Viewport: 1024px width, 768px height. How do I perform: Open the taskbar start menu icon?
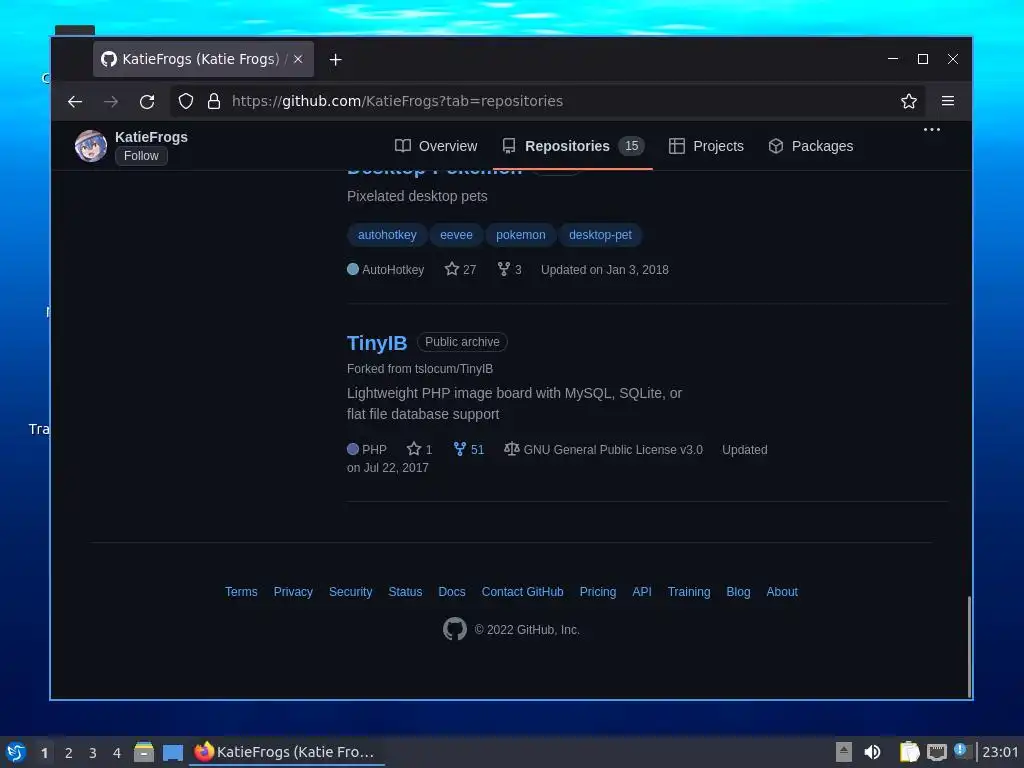(x=16, y=752)
